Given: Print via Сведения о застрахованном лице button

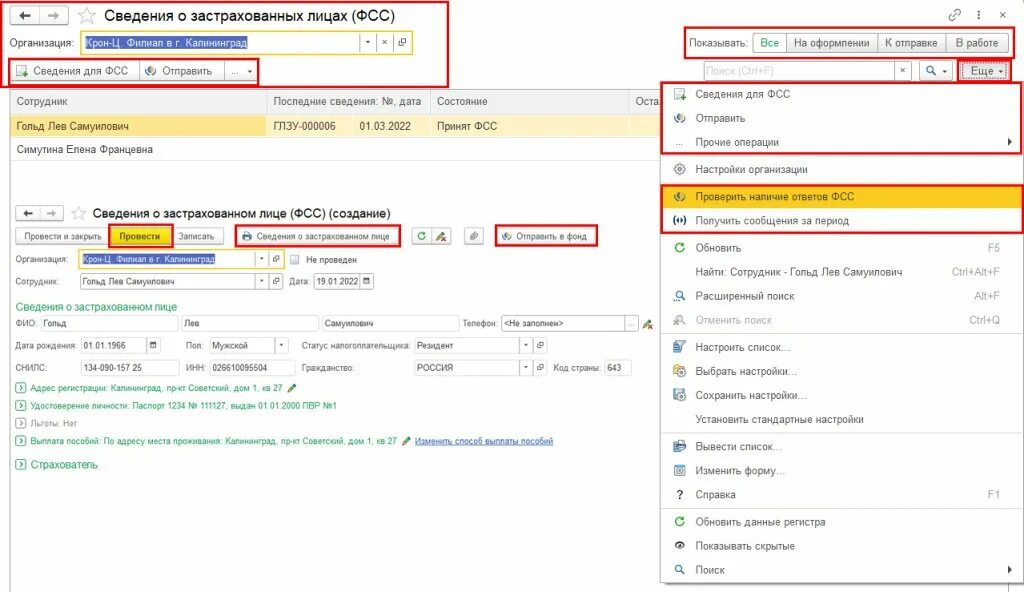Looking at the screenshot, I should pos(317,236).
